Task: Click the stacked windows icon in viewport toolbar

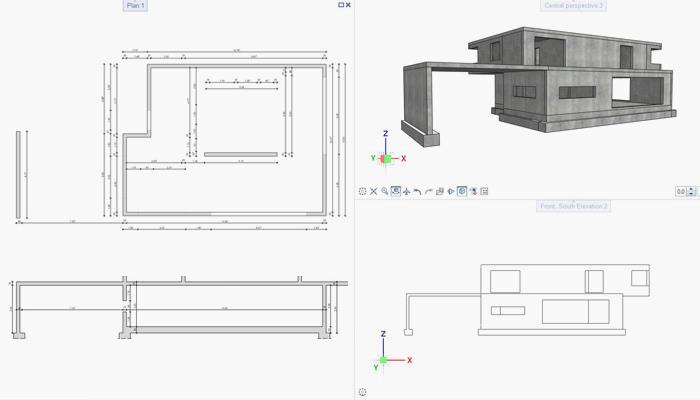Action: pos(440,191)
